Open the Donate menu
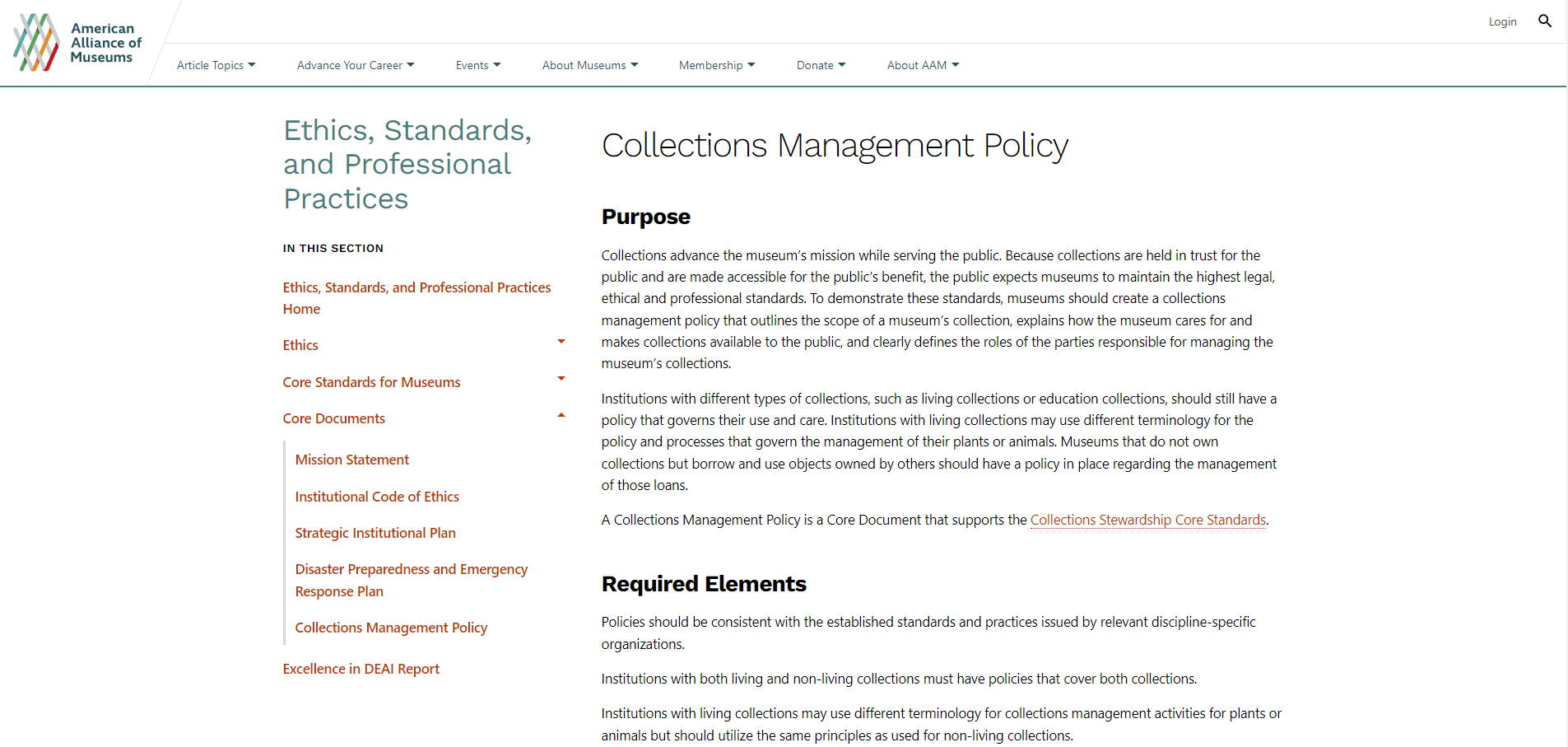Screen dimensions: 1568x747 pos(821,65)
